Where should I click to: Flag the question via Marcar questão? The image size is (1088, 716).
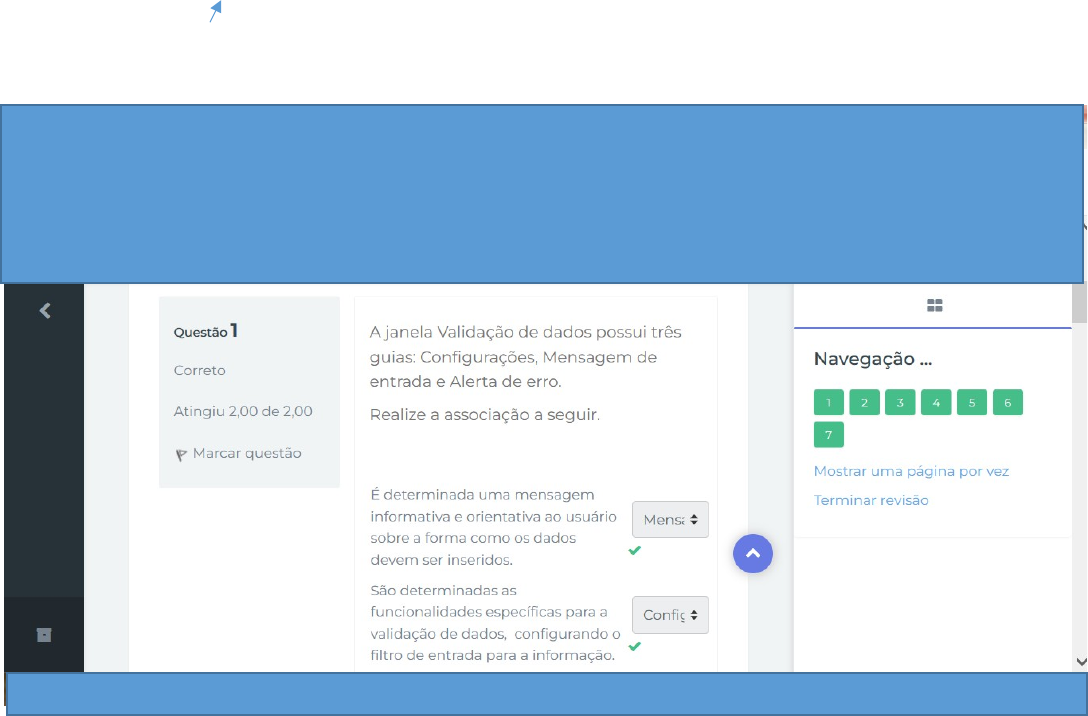point(246,453)
